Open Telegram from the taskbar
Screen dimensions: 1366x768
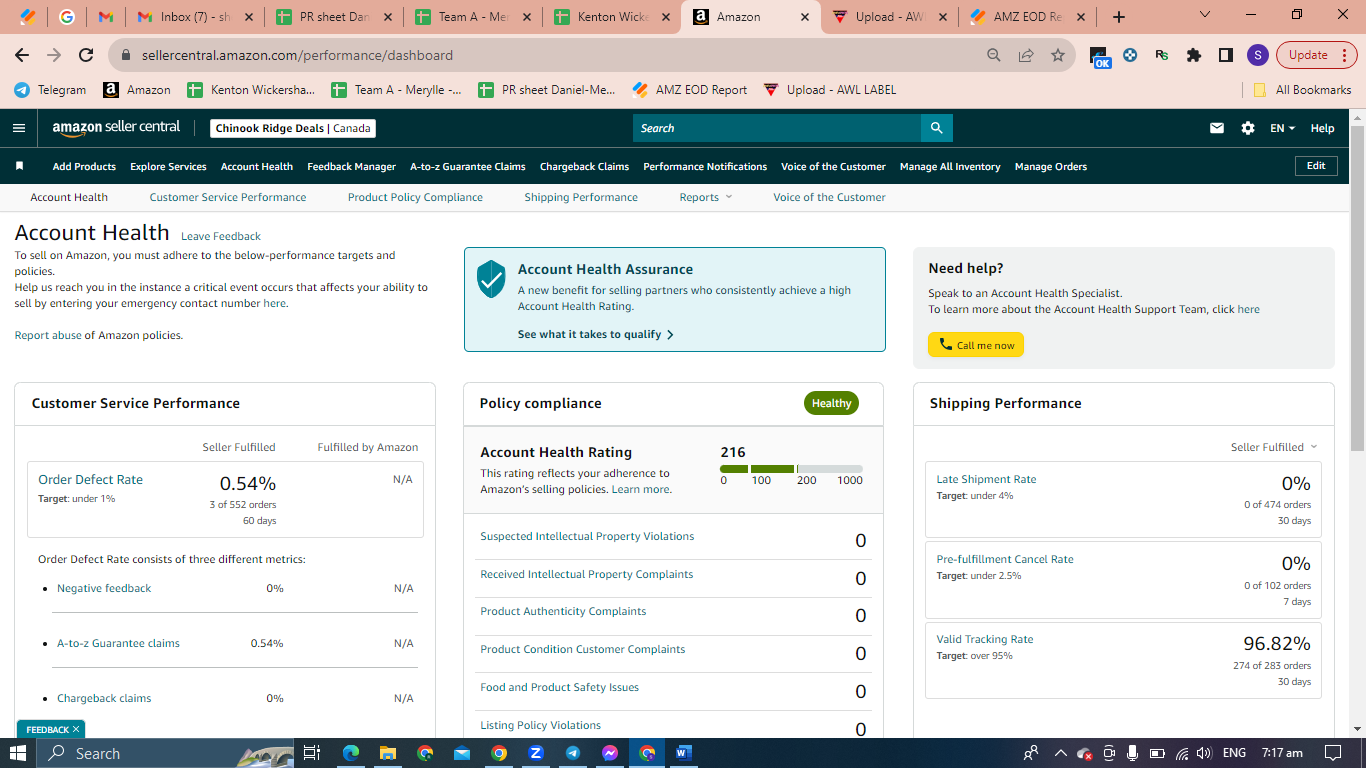click(573, 753)
